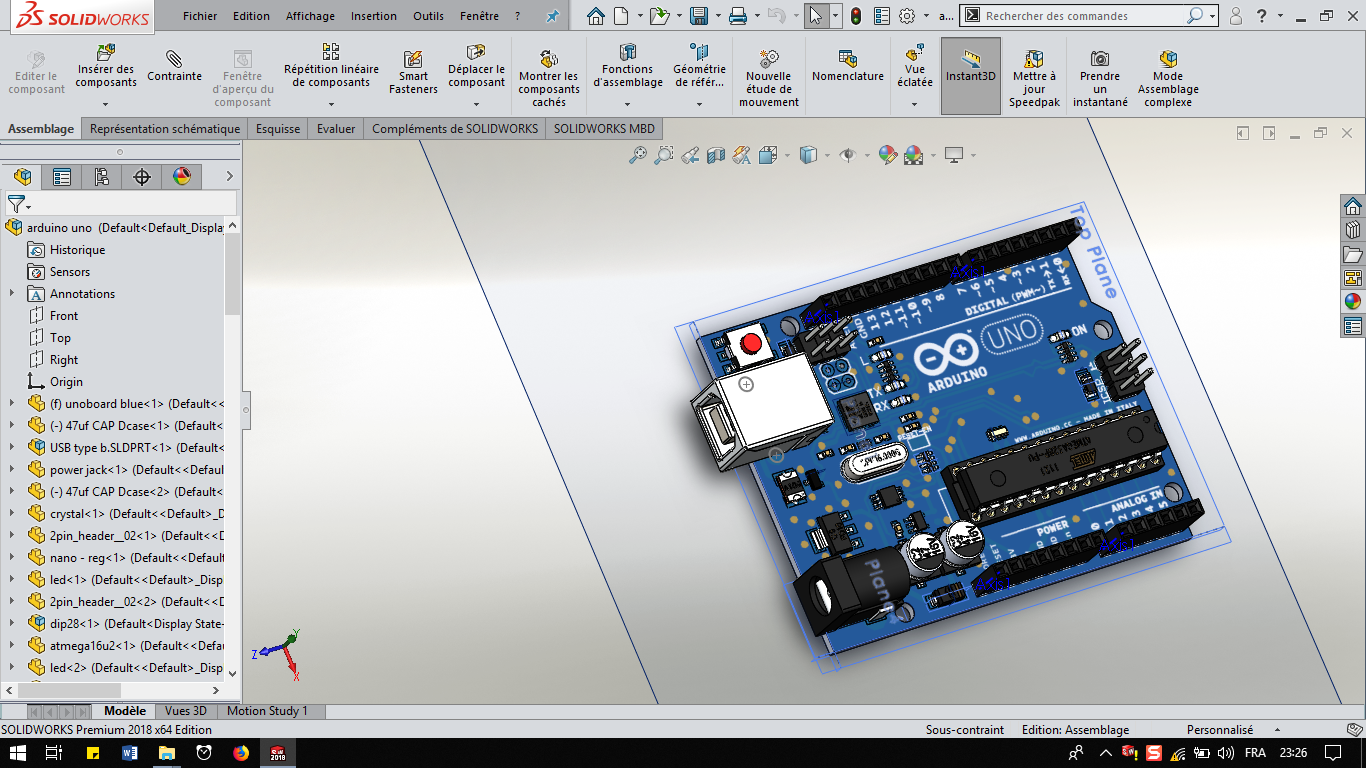This screenshot has width=1366, height=768.
Task: Expand the power jack<1> component
Action: pos(12,469)
